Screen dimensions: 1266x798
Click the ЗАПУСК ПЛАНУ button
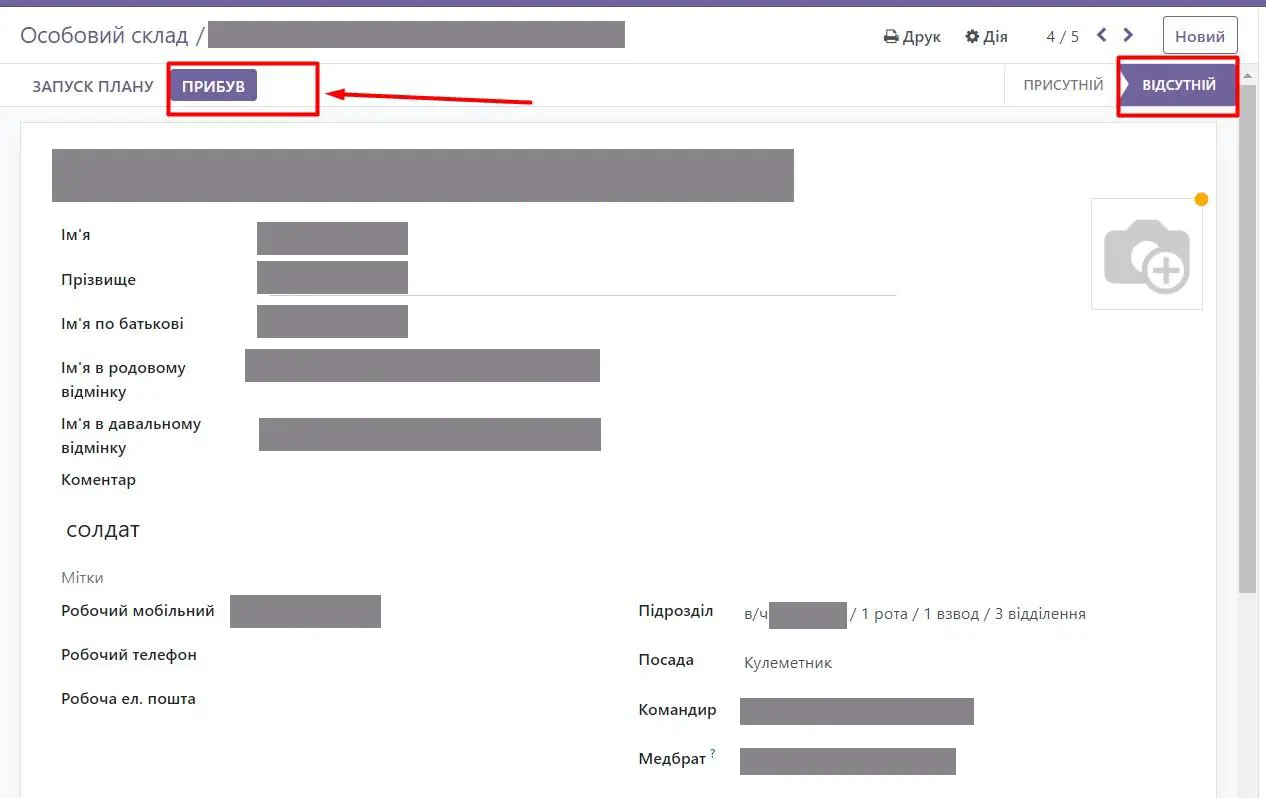point(93,86)
